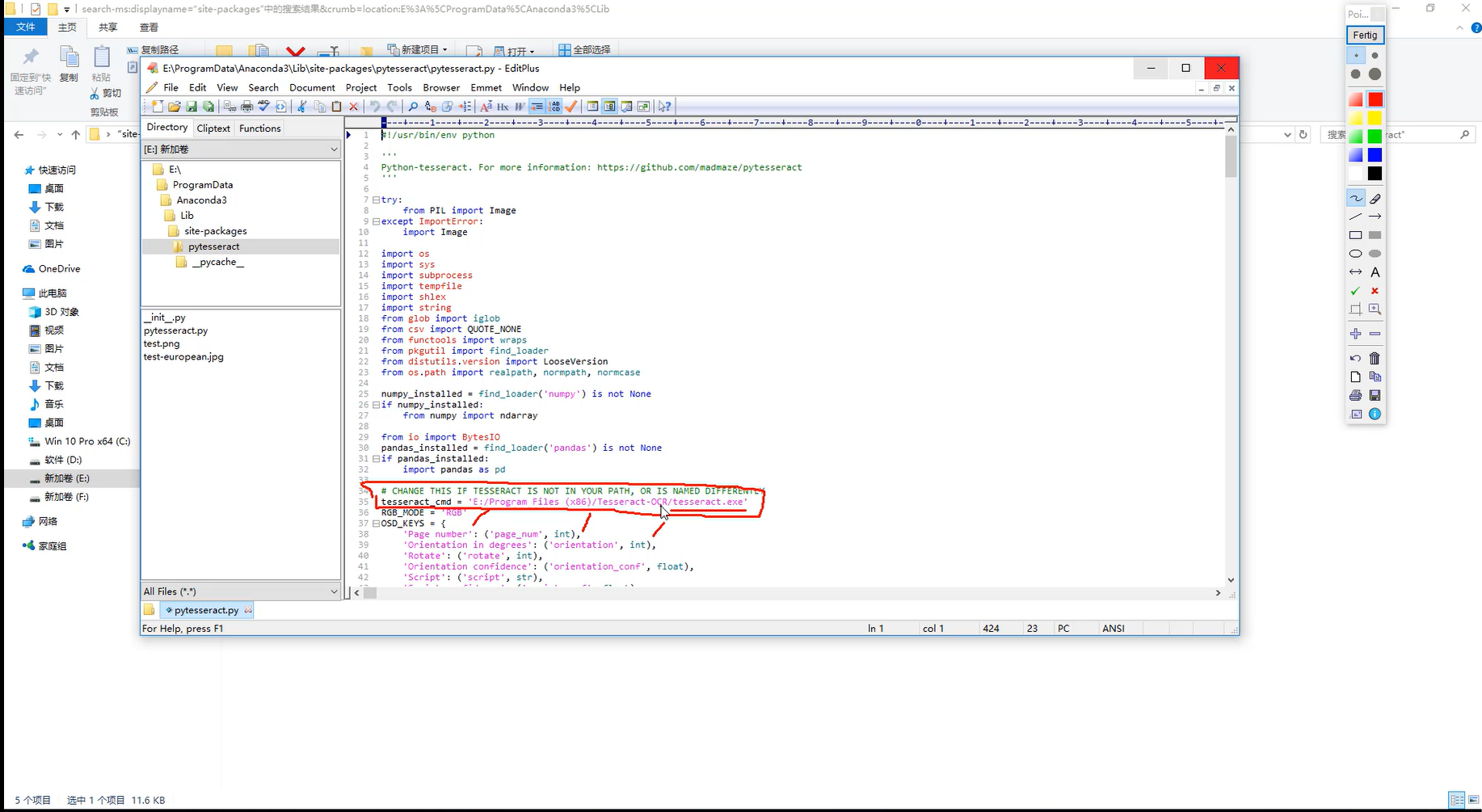This screenshot has height=812, width=1482.
Task: Click the Undo arrow in EditPlus toolbar
Action: click(375, 107)
